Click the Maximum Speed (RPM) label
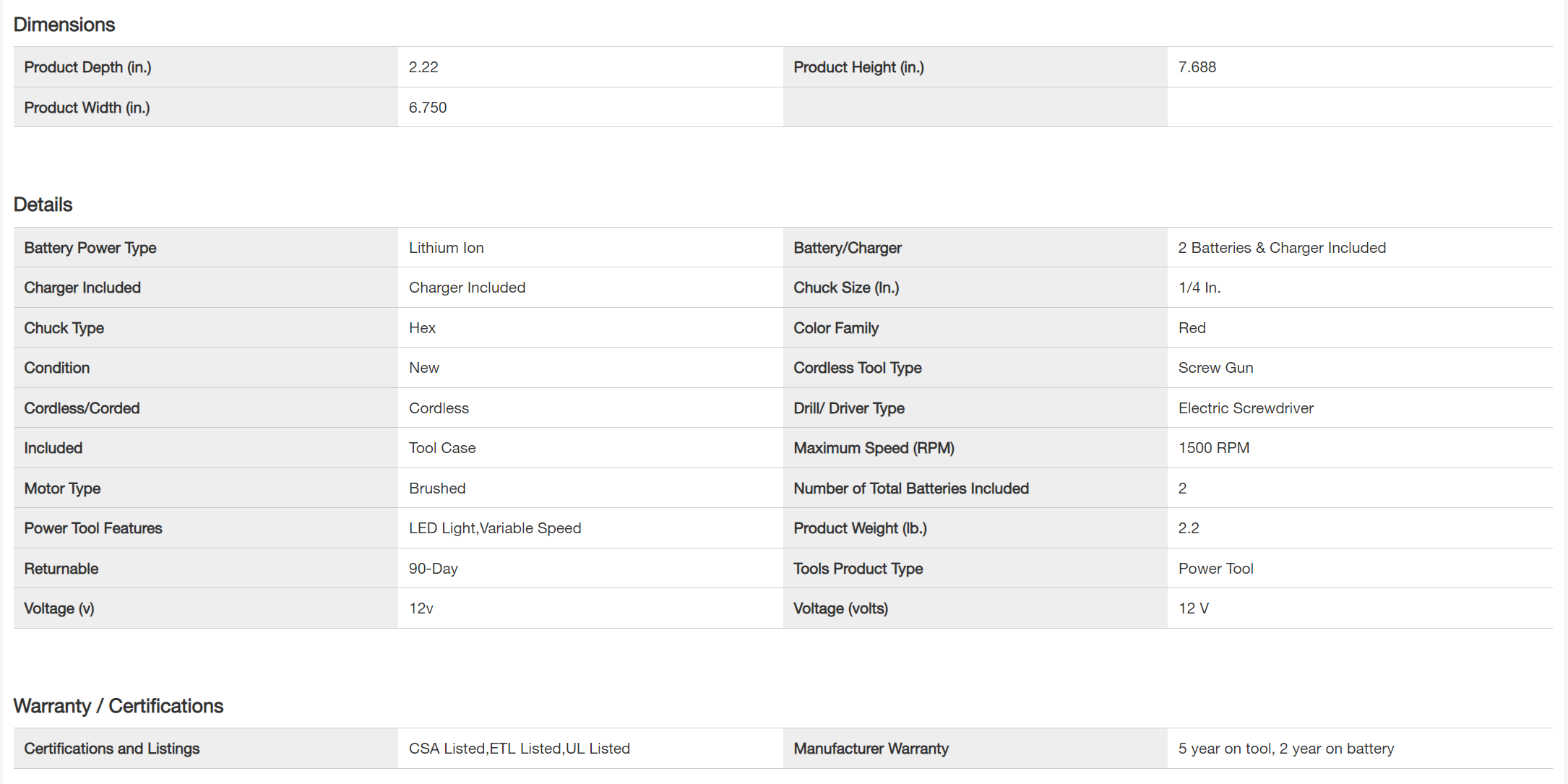Viewport: 1568px width, 784px height. (x=874, y=448)
